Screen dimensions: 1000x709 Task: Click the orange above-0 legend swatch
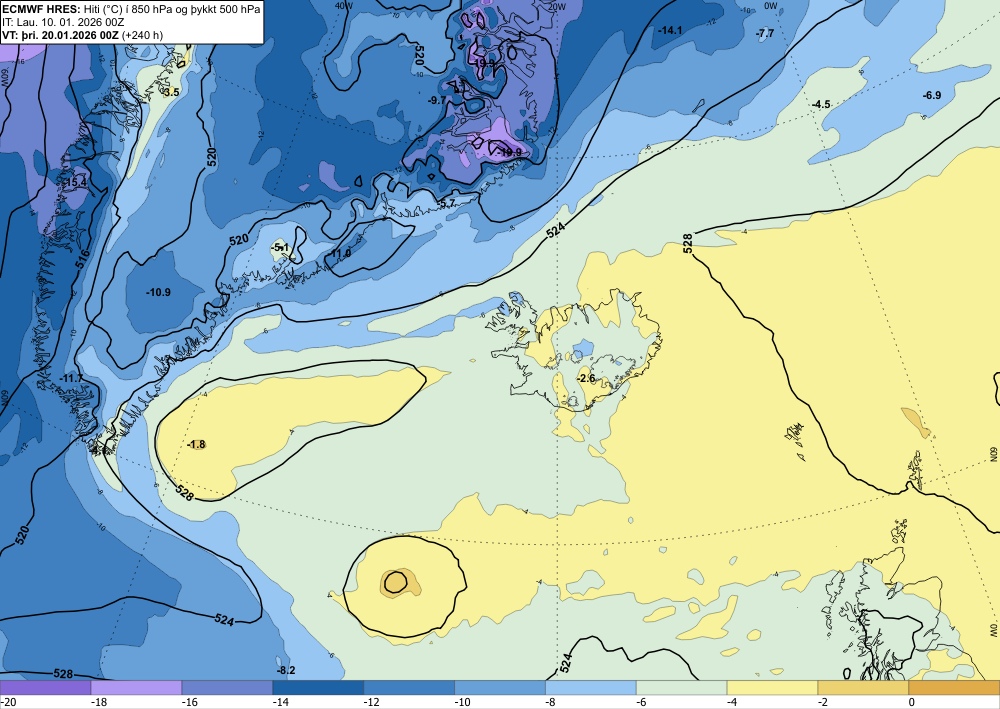[x=955, y=687]
